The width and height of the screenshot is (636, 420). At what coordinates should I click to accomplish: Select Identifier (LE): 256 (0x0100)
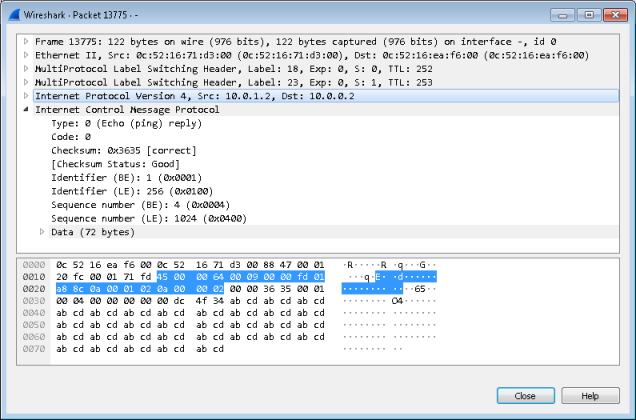click(132, 191)
